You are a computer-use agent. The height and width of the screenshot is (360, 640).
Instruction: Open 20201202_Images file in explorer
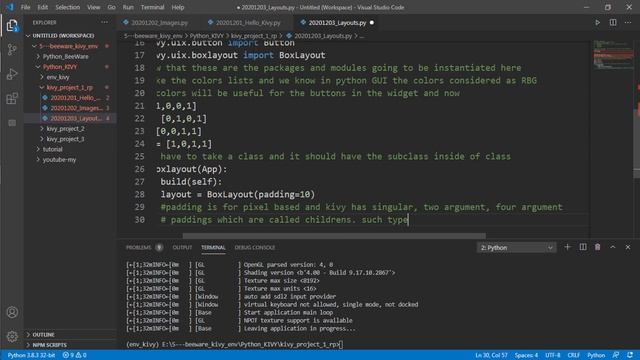click(x=70, y=108)
